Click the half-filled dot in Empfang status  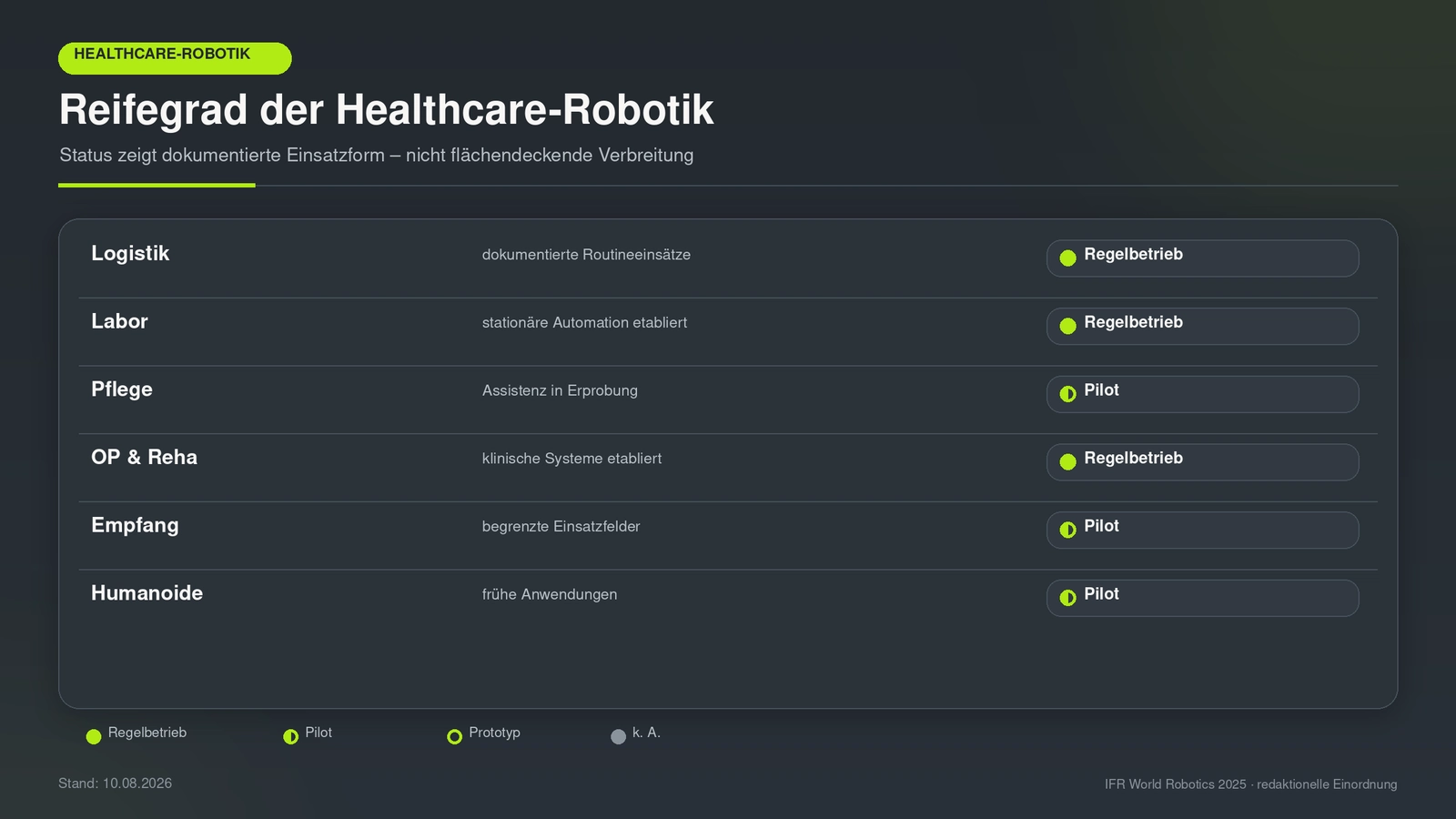coord(1068,530)
